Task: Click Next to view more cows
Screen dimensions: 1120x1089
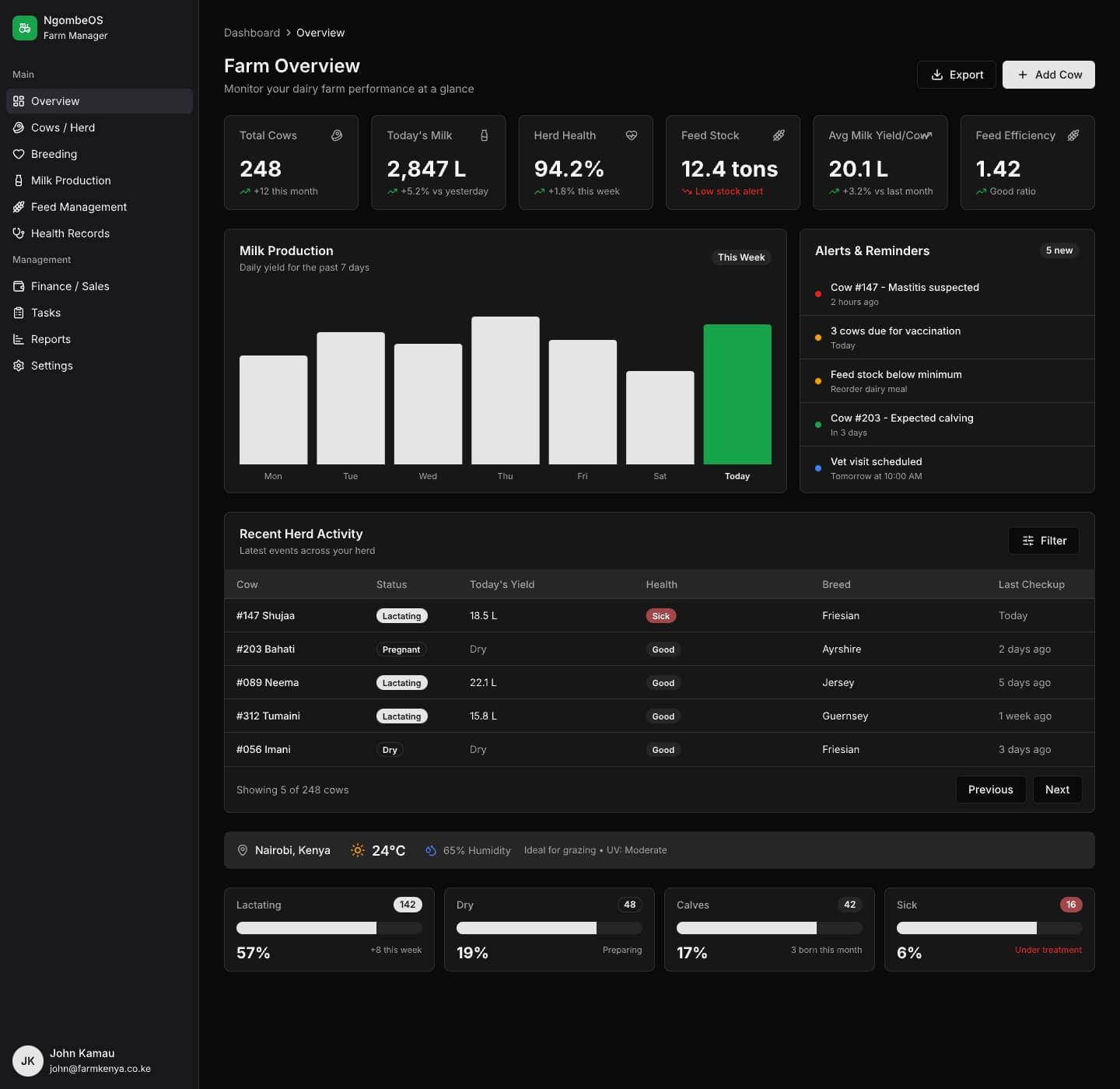Action: point(1057,790)
